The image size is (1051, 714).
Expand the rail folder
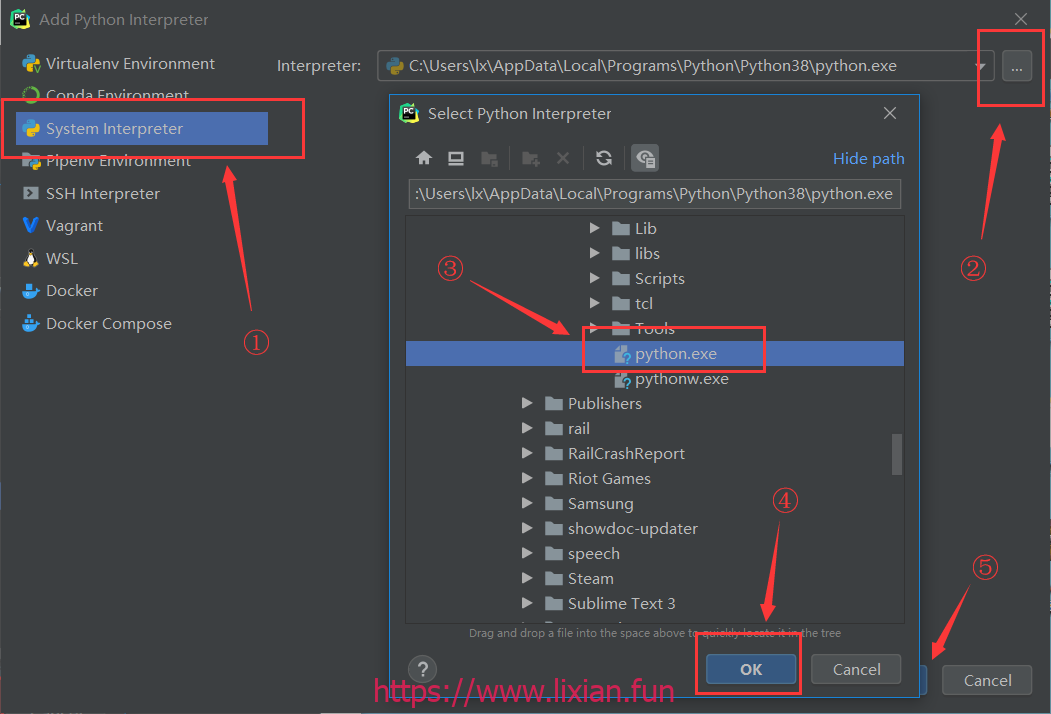[x=527, y=428]
